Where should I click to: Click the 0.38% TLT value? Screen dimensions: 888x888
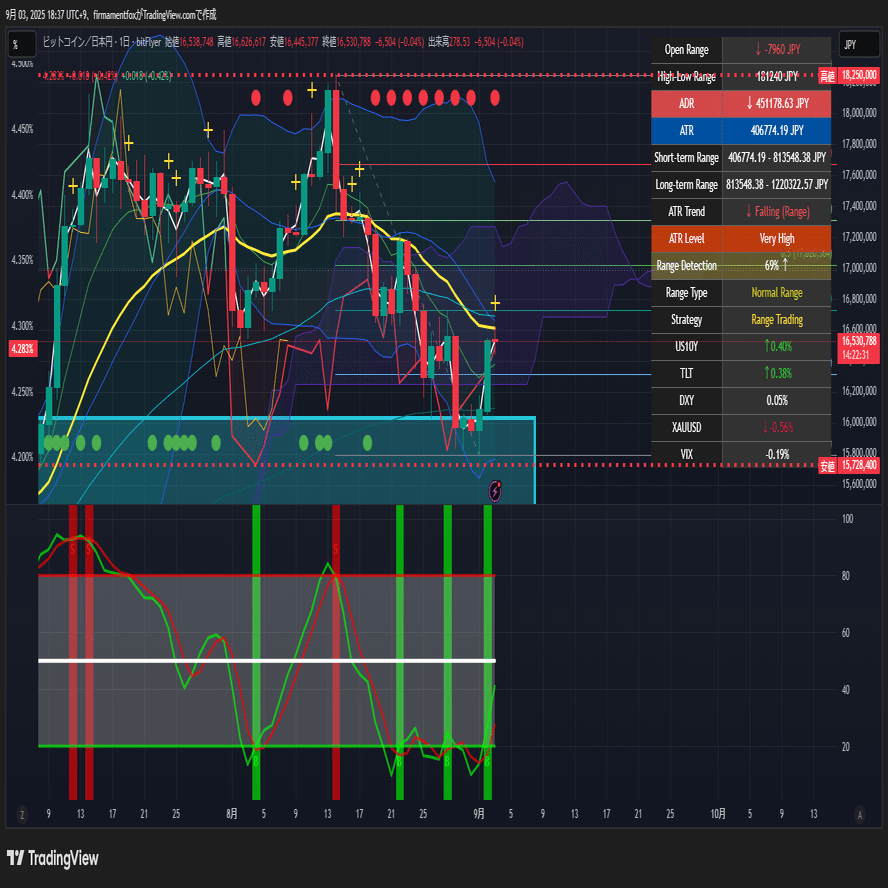(x=777, y=373)
